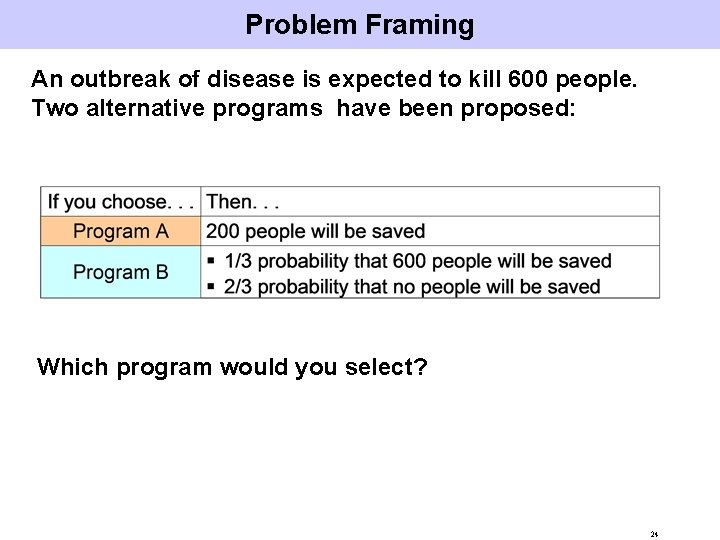Click '1/3 probability that 600 people' line
The height and width of the screenshot is (540, 720).
[x=418, y=261]
